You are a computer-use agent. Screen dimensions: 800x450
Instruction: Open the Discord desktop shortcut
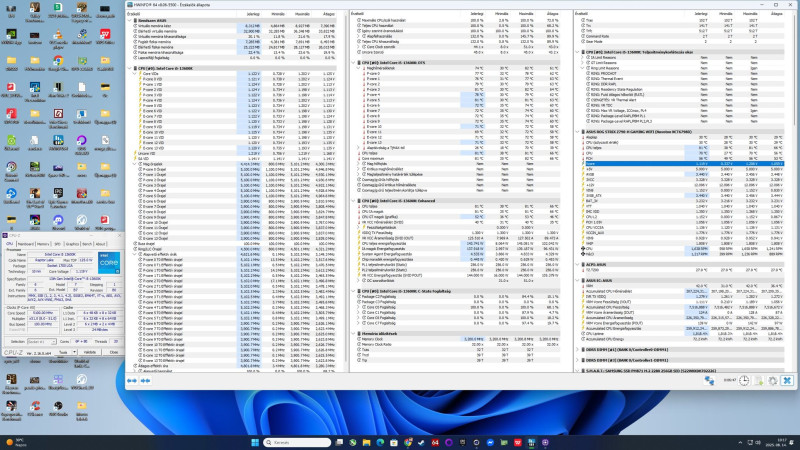click(x=58, y=222)
